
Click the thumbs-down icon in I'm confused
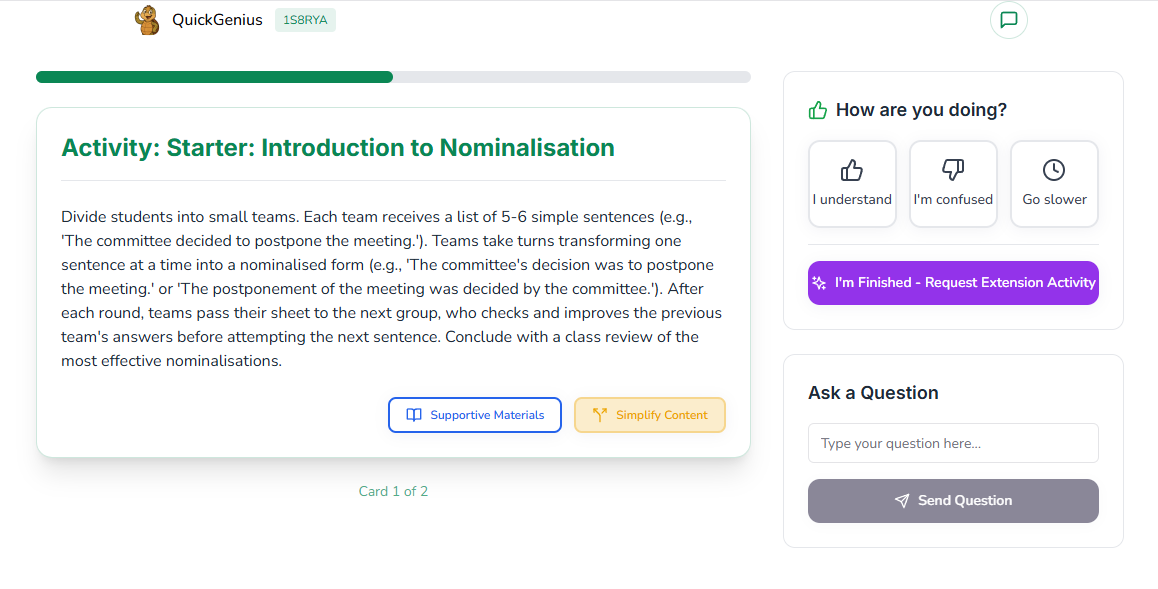(x=953, y=170)
